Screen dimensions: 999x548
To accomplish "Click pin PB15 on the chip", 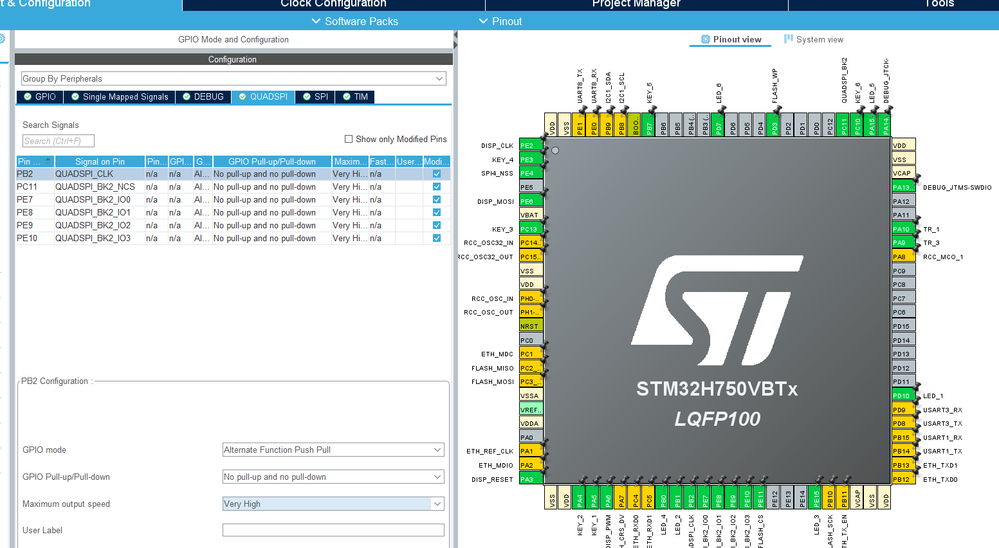I will pyautogui.click(x=903, y=438).
